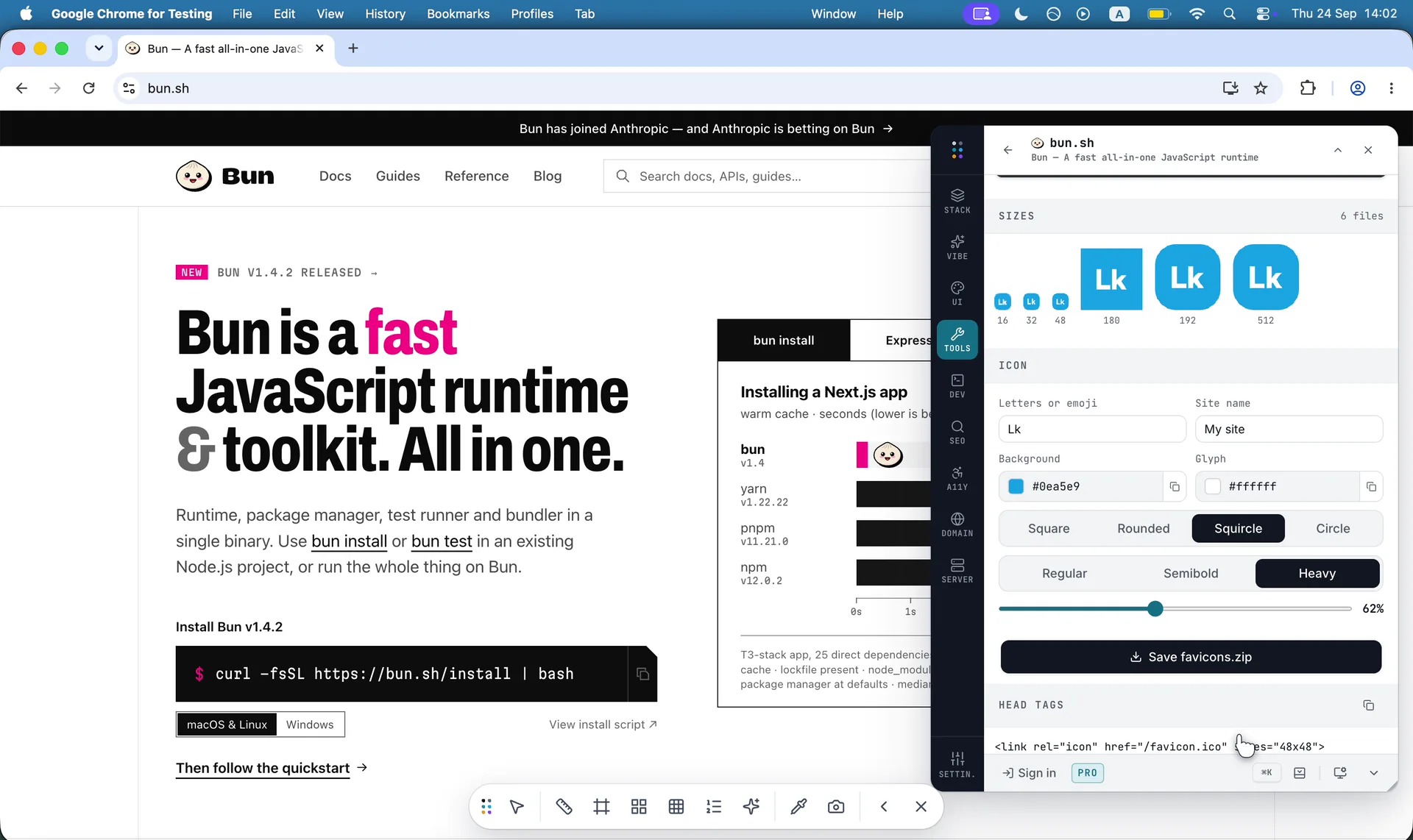Viewport: 1413px width, 840px height.
Task: Click the drag-dots handle on bottom toolbar
Action: pyautogui.click(x=486, y=807)
